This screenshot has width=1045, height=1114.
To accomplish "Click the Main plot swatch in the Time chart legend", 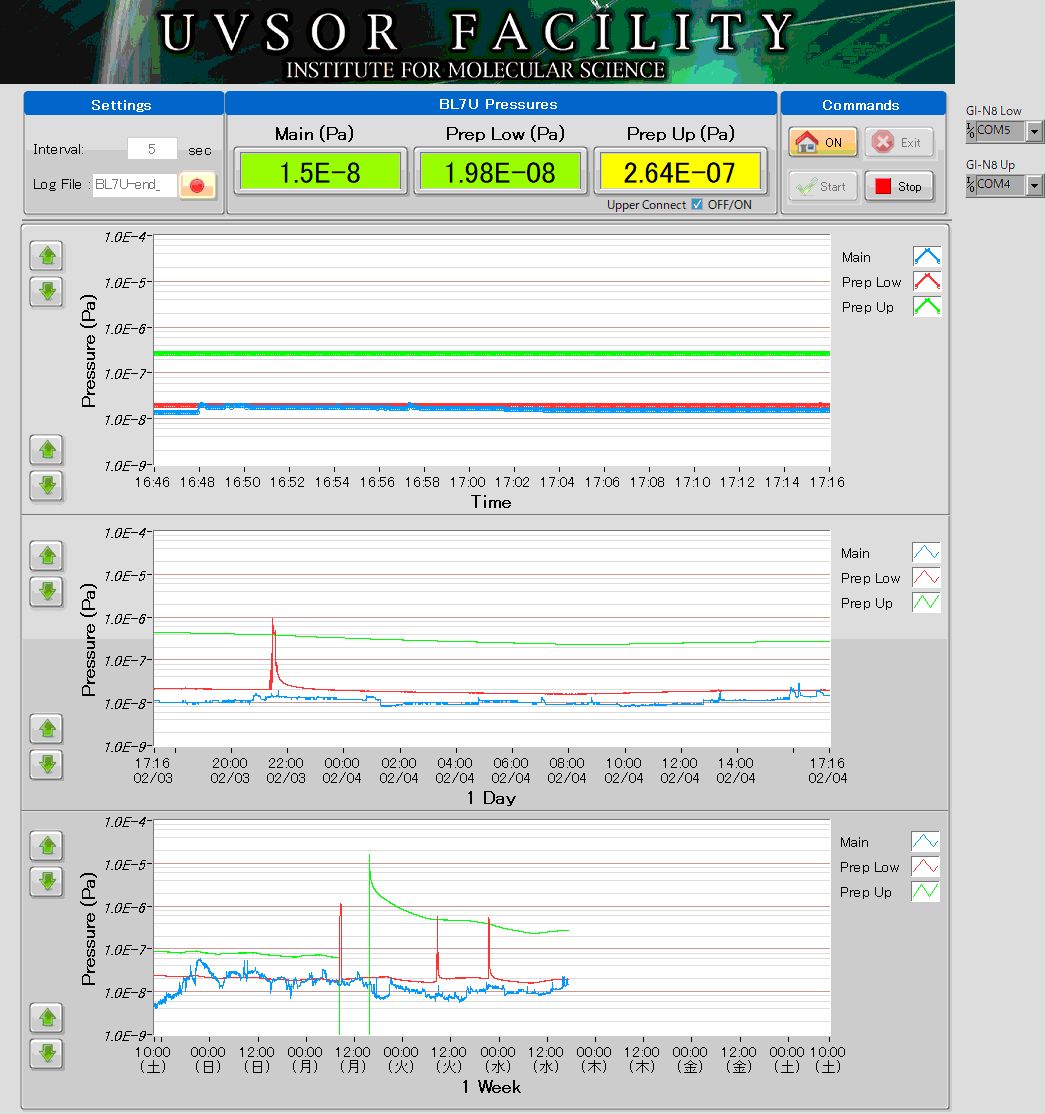I will 926,257.
